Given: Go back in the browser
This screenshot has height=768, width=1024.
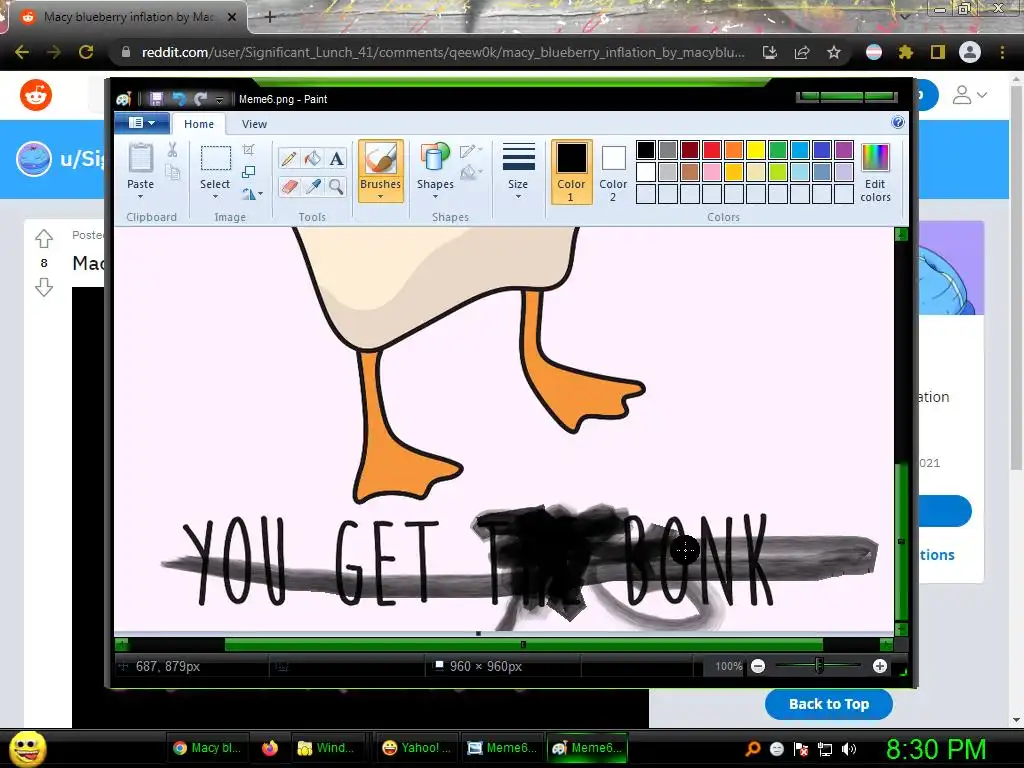Looking at the screenshot, I should tap(22, 52).
